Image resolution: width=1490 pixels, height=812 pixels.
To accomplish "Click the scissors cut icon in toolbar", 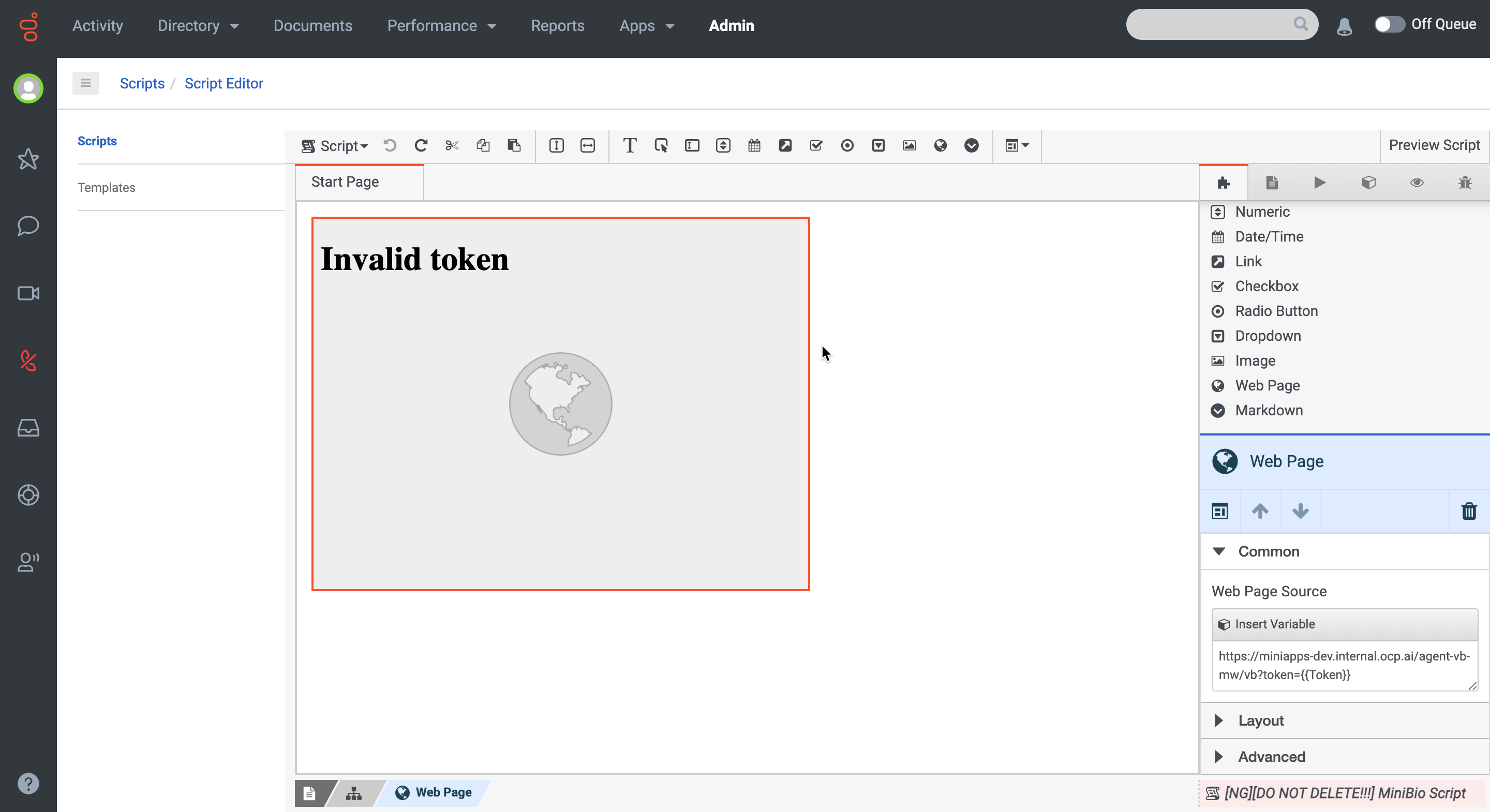I will tap(452, 145).
